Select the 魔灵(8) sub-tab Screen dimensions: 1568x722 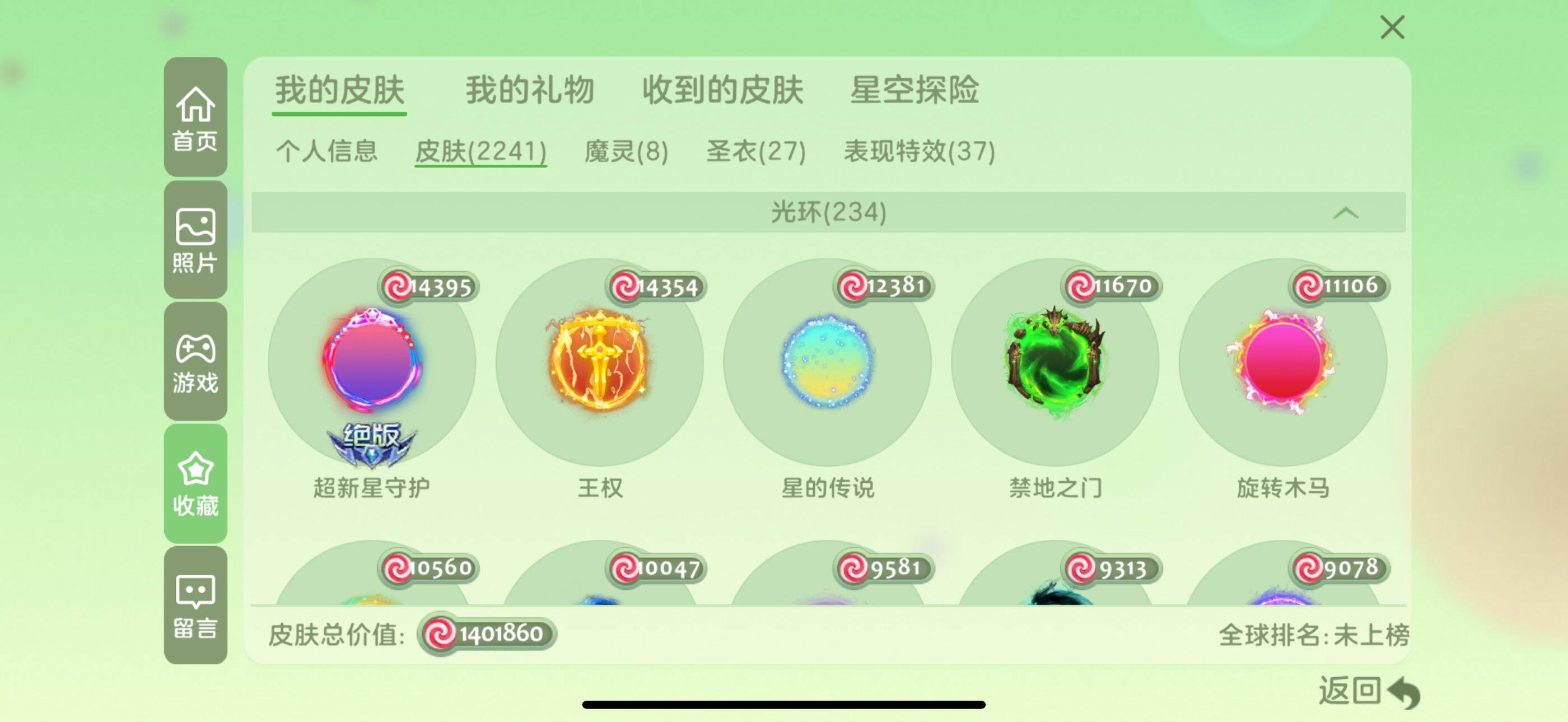pyautogui.click(x=626, y=151)
